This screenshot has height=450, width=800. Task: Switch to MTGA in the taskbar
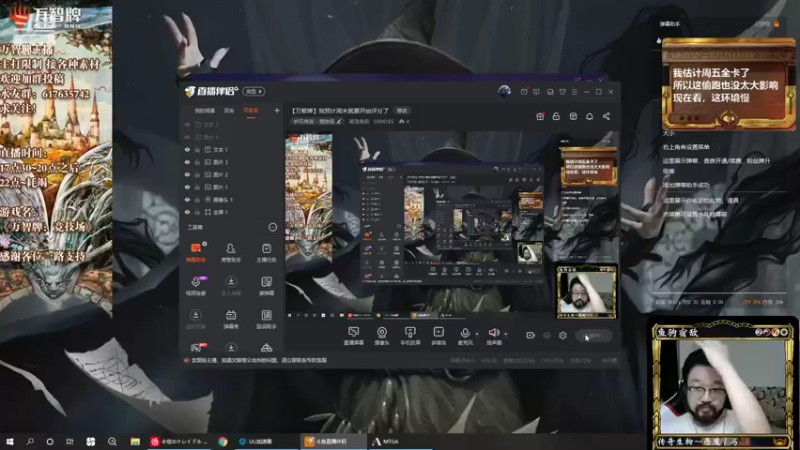(399, 441)
